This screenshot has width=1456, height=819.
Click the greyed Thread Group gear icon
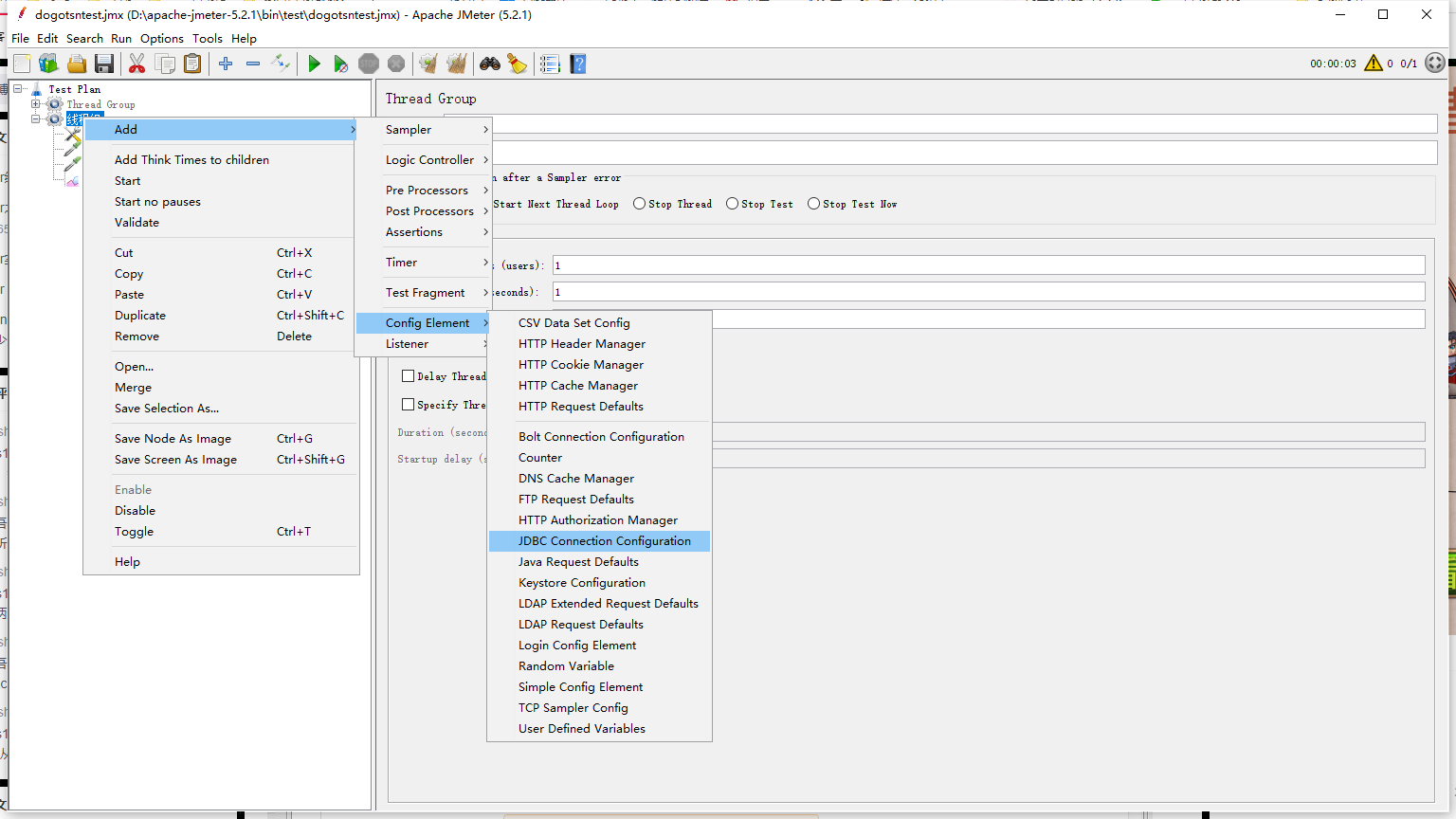click(x=55, y=104)
